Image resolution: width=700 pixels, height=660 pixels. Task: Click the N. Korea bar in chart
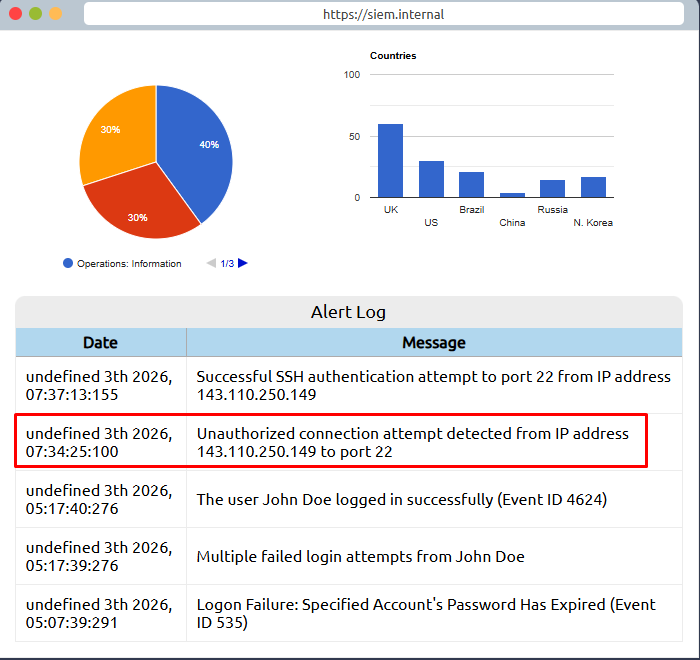click(593, 187)
